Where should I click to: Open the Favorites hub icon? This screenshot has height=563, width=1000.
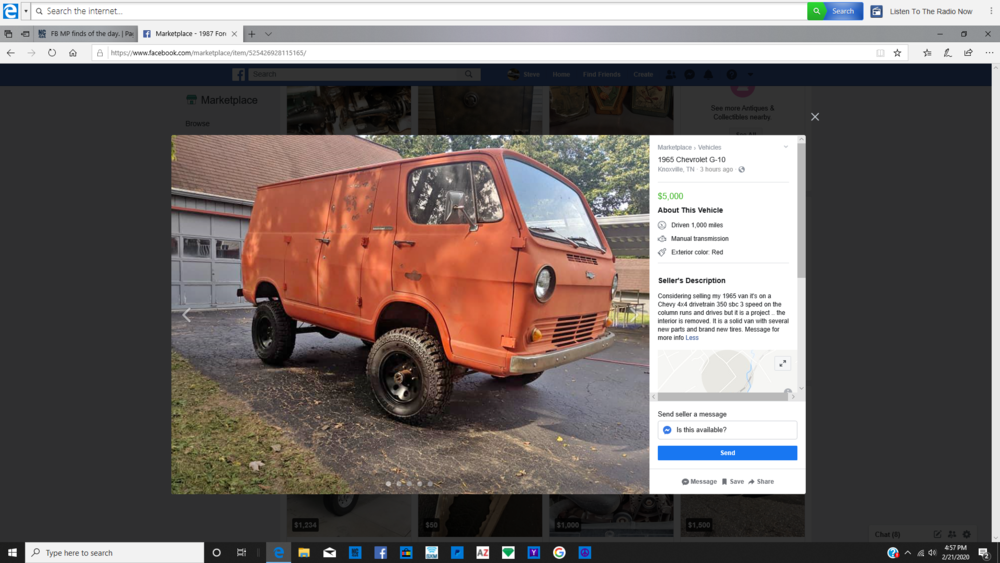[927, 53]
